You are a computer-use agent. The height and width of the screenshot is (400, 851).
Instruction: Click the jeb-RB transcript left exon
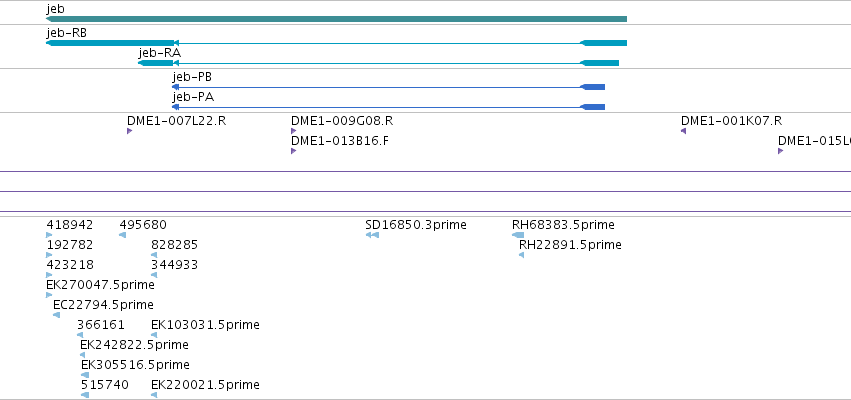tap(110, 43)
